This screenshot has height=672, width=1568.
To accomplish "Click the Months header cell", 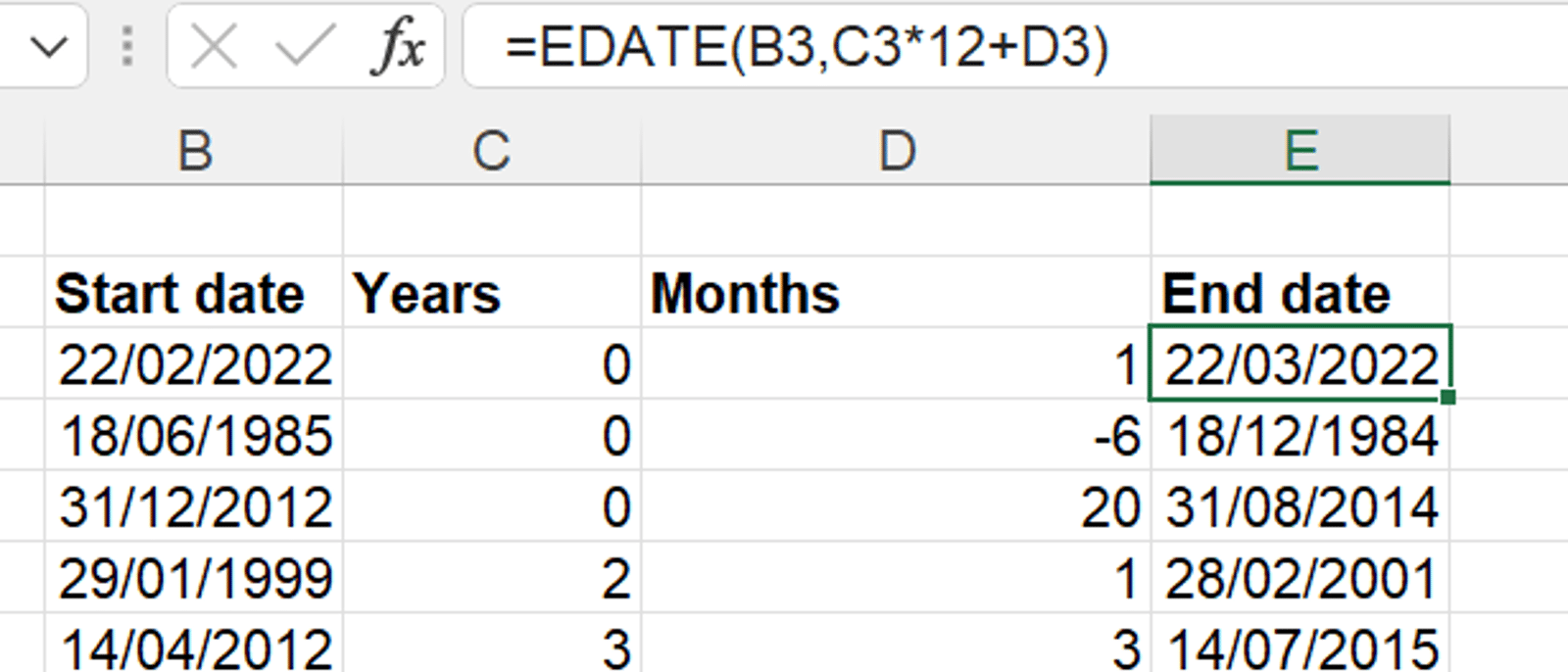I will pyautogui.click(x=745, y=294).
